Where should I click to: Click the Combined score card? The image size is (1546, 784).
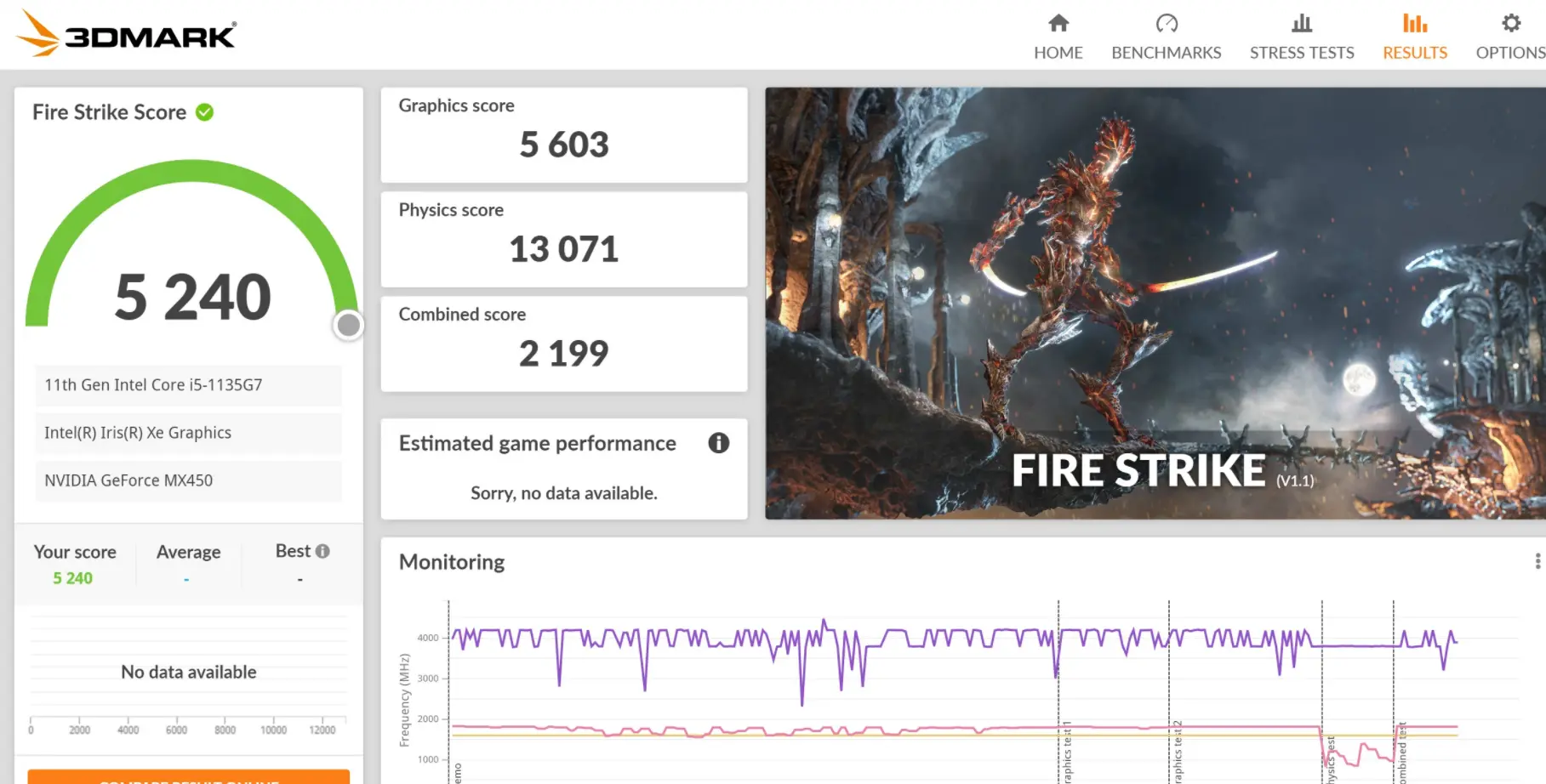564,344
